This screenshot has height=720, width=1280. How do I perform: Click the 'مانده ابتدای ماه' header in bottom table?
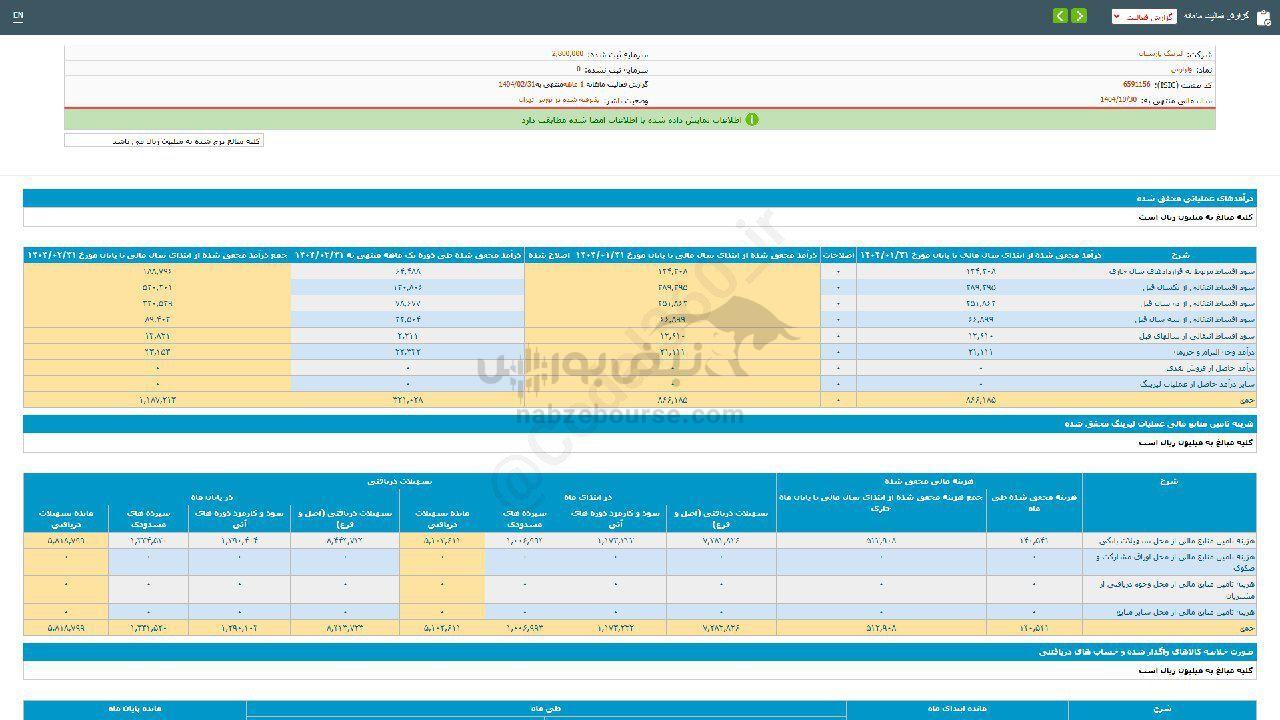(957, 708)
